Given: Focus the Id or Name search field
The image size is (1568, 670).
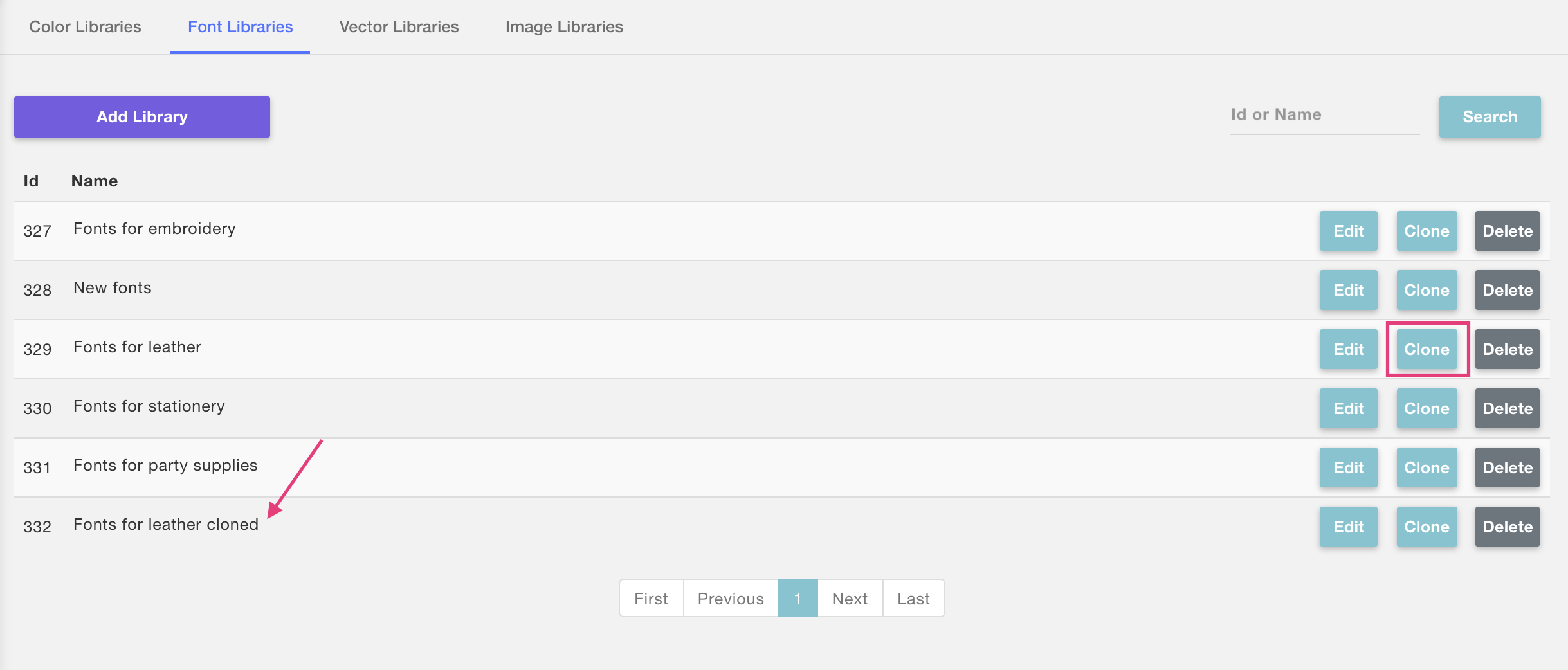Looking at the screenshot, I should [1324, 115].
